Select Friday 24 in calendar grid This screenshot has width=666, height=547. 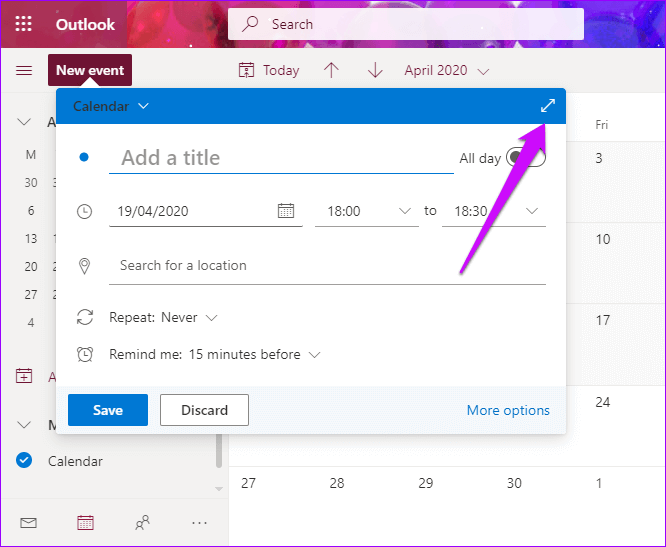click(603, 402)
